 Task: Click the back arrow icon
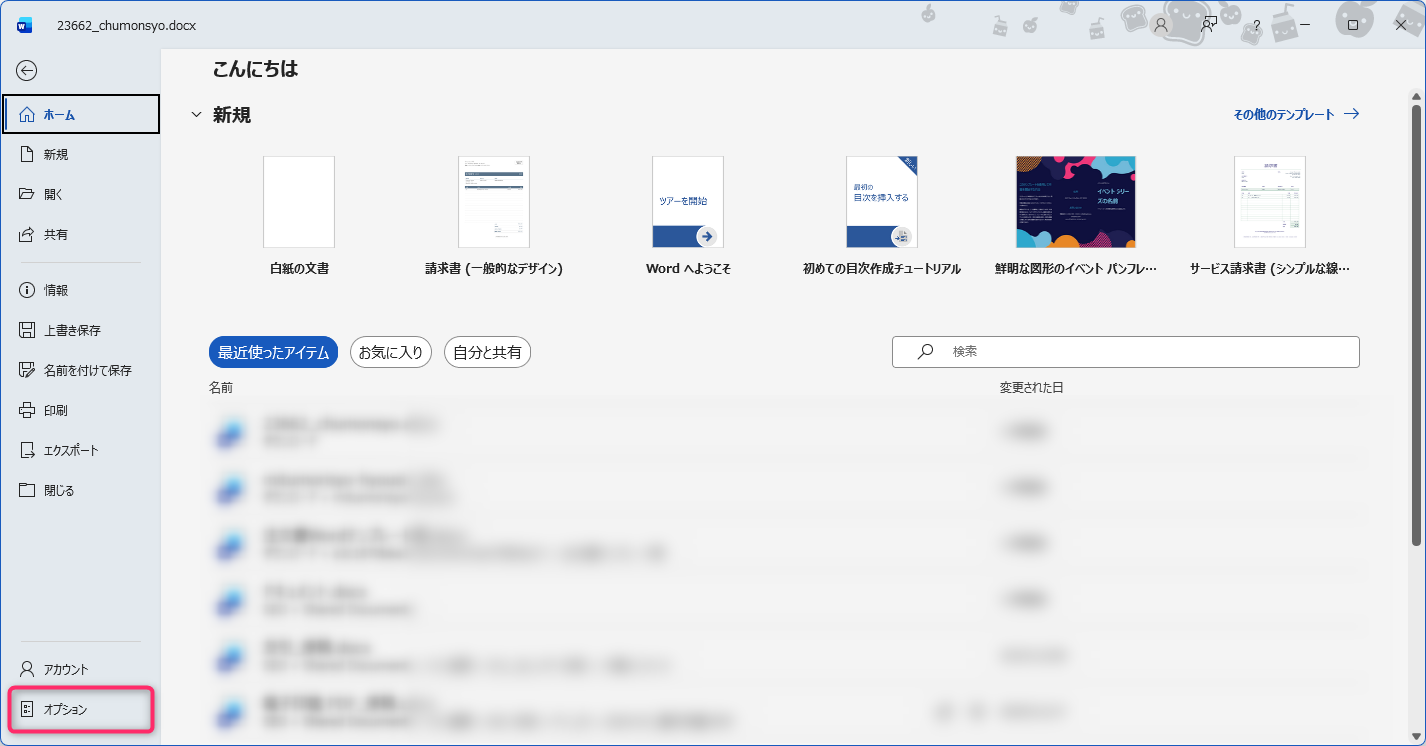(x=27, y=70)
